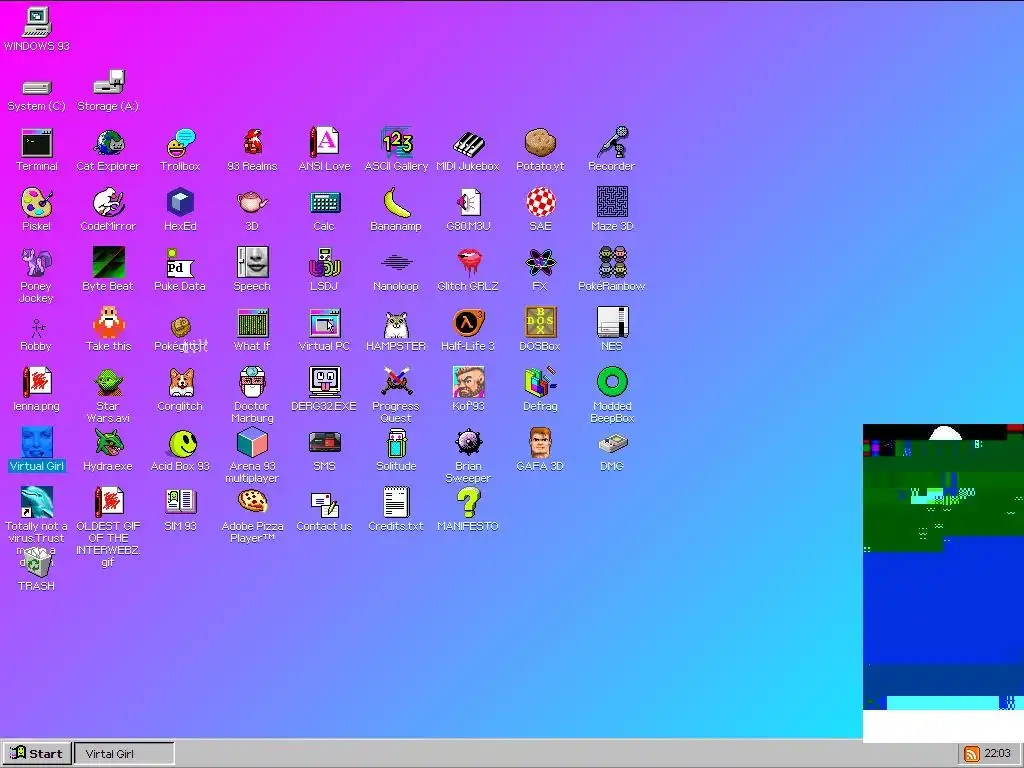This screenshot has width=1024, height=768.
Task: Open the MANIFESTO question mark icon
Action: (x=468, y=504)
